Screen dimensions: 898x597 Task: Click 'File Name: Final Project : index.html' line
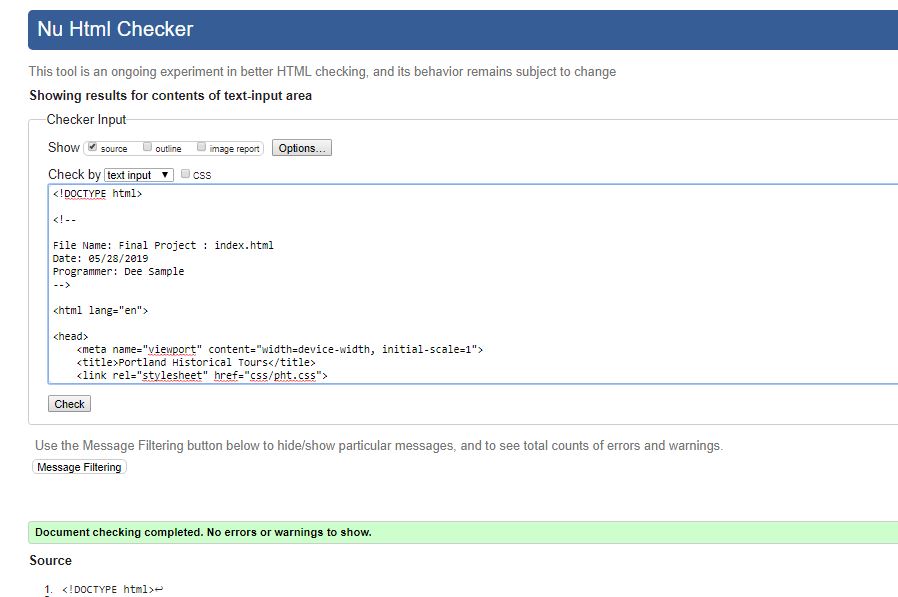163,245
